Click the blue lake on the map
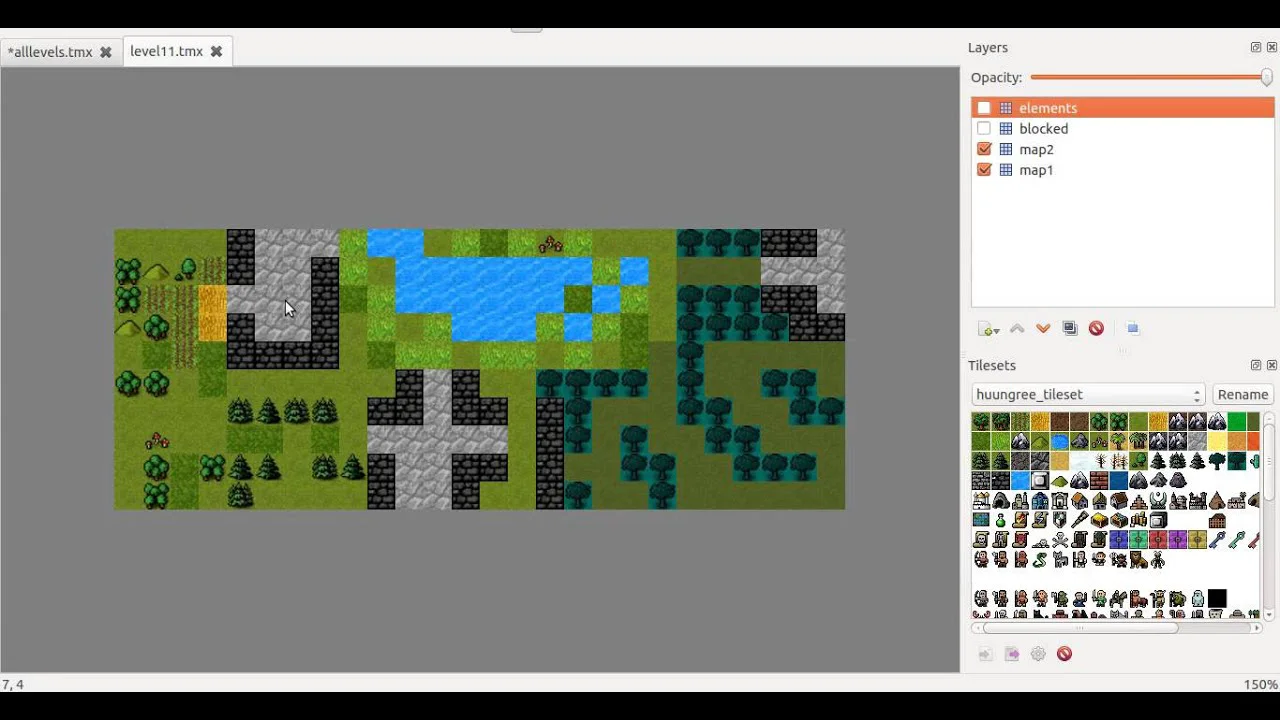 (492, 287)
